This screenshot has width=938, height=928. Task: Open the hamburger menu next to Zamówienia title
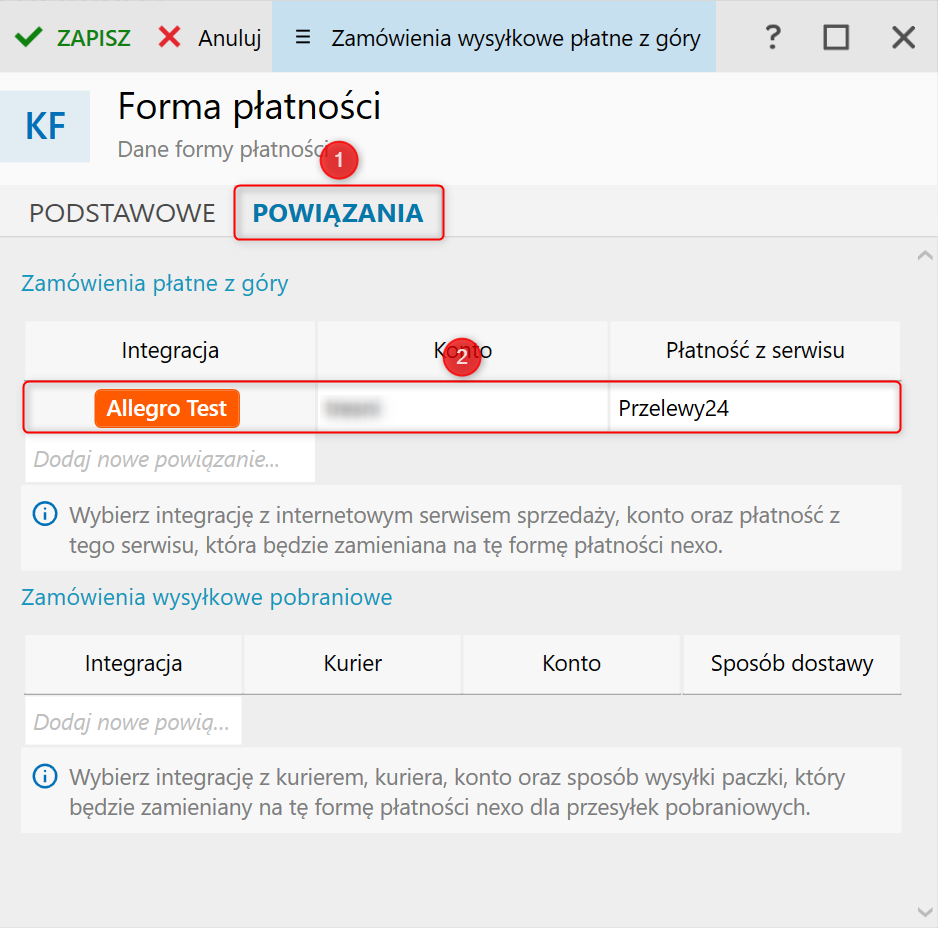(x=303, y=38)
